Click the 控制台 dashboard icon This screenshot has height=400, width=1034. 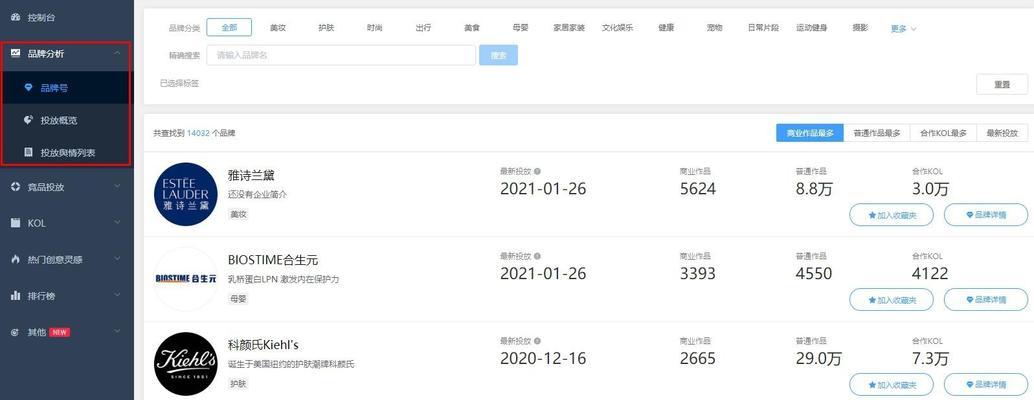16,18
